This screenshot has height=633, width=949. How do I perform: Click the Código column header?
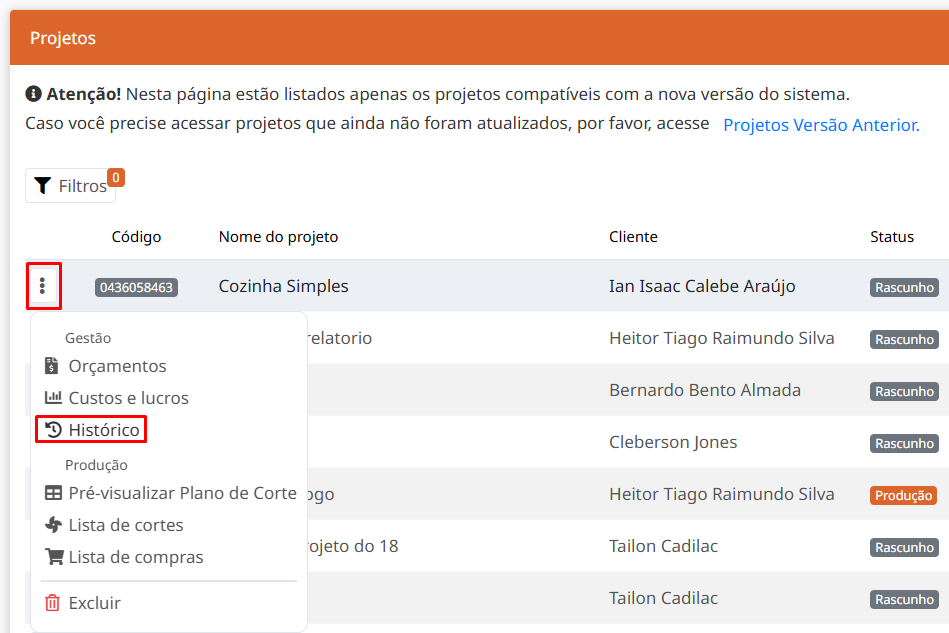tap(136, 237)
